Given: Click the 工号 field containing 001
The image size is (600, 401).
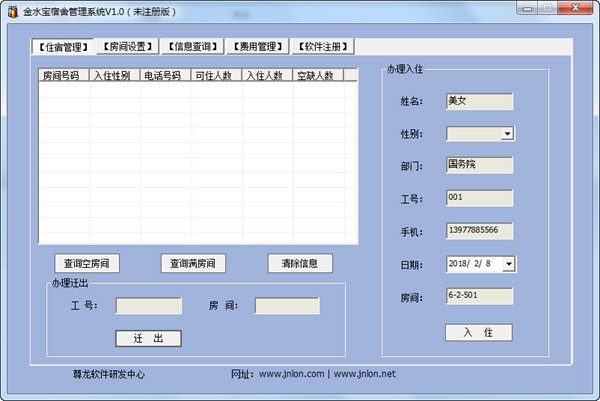Looking at the screenshot, I should tap(479, 198).
